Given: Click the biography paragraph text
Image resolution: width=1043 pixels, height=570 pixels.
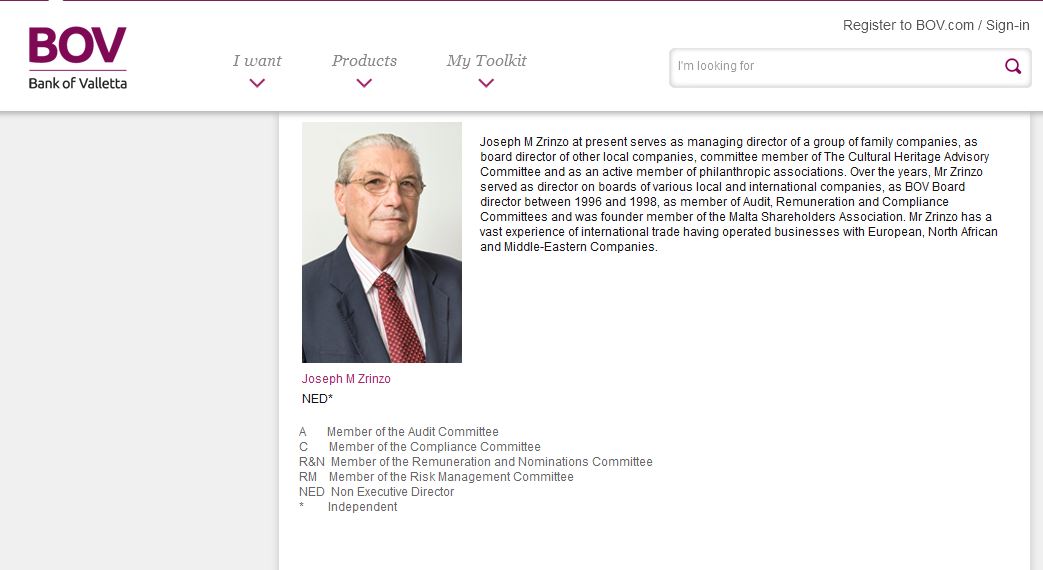Looking at the screenshot, I should (738, 194).
